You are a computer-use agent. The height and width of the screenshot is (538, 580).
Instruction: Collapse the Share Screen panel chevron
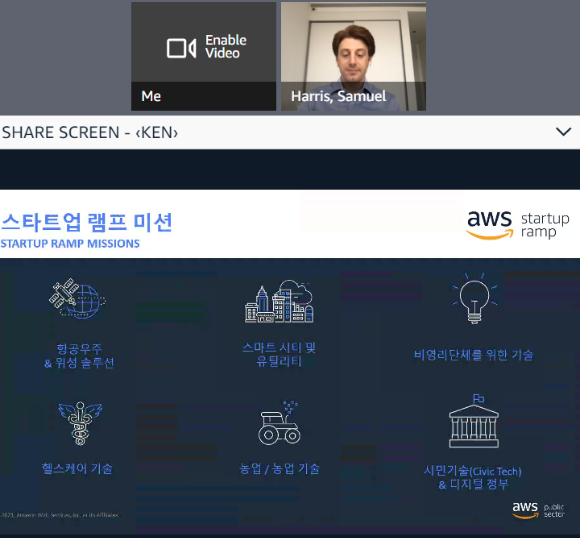click(x=563, y=132)
